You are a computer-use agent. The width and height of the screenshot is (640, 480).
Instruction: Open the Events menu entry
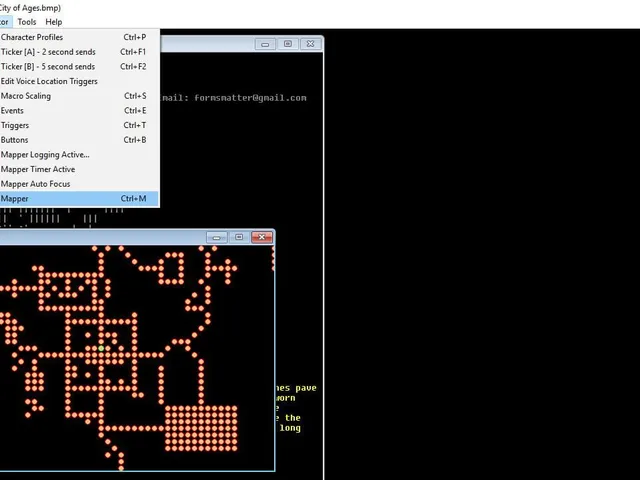coord(80,111)
